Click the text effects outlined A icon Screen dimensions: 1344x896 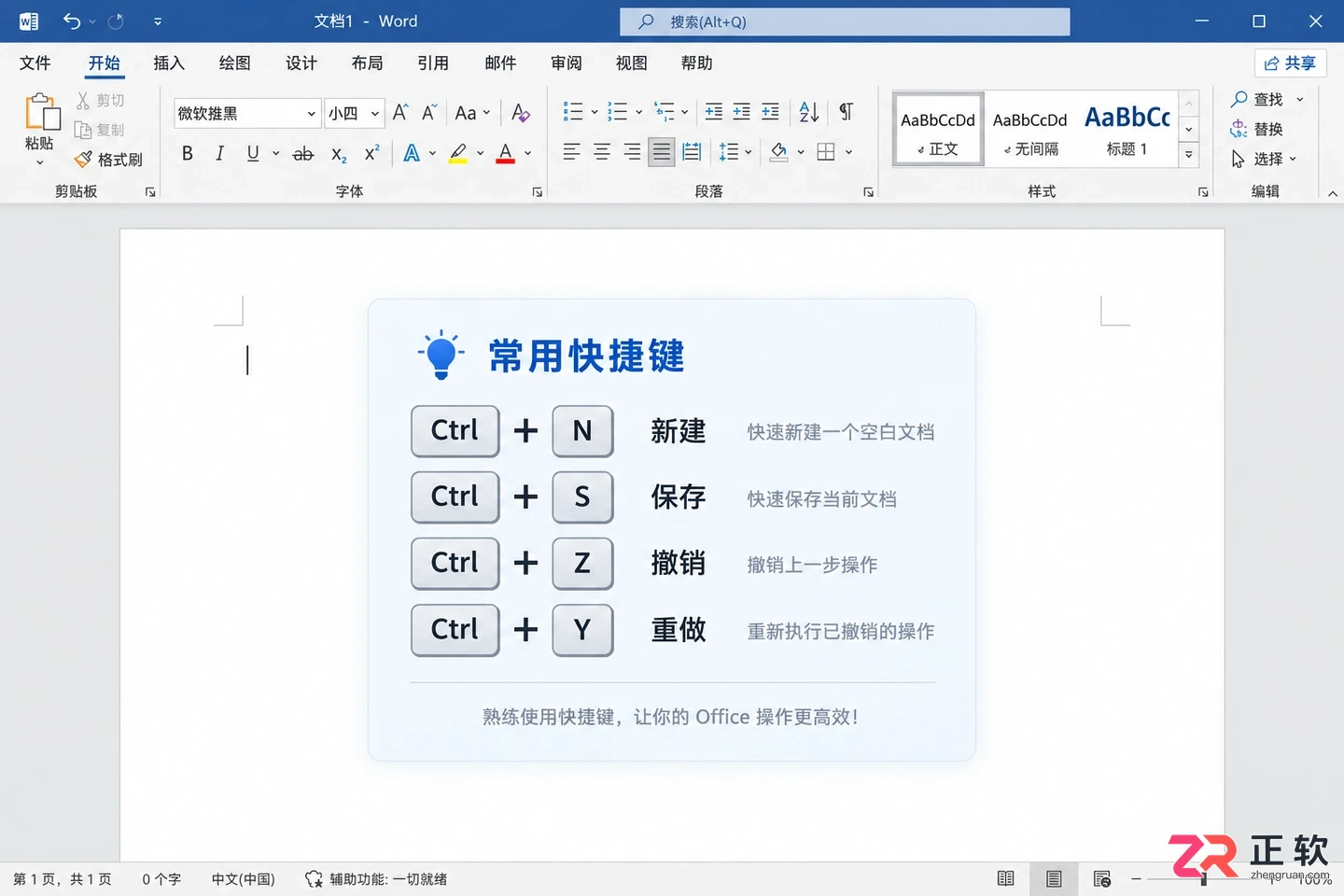pos(412,153)
